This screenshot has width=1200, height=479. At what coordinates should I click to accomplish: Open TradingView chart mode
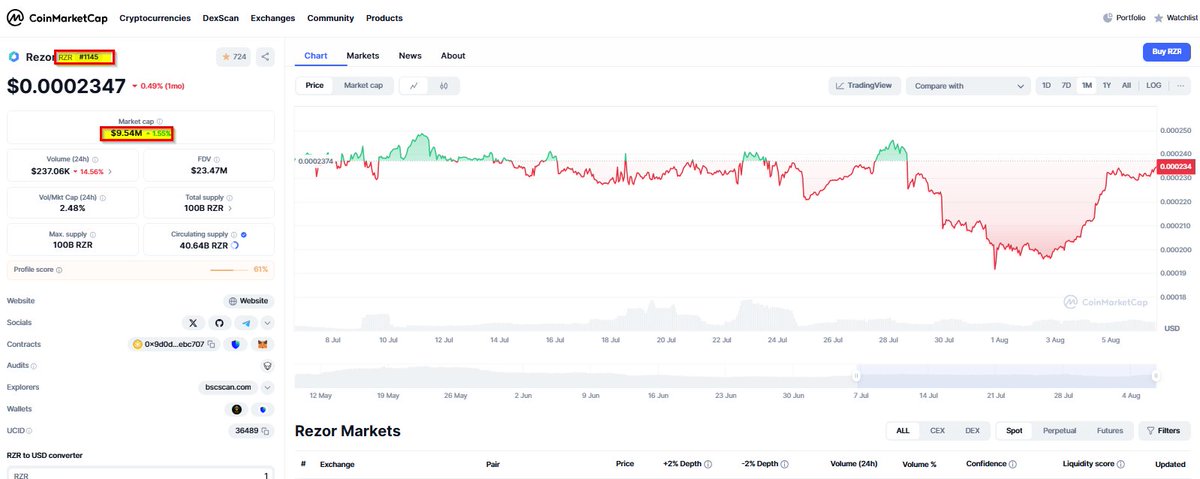click(865, 86)
